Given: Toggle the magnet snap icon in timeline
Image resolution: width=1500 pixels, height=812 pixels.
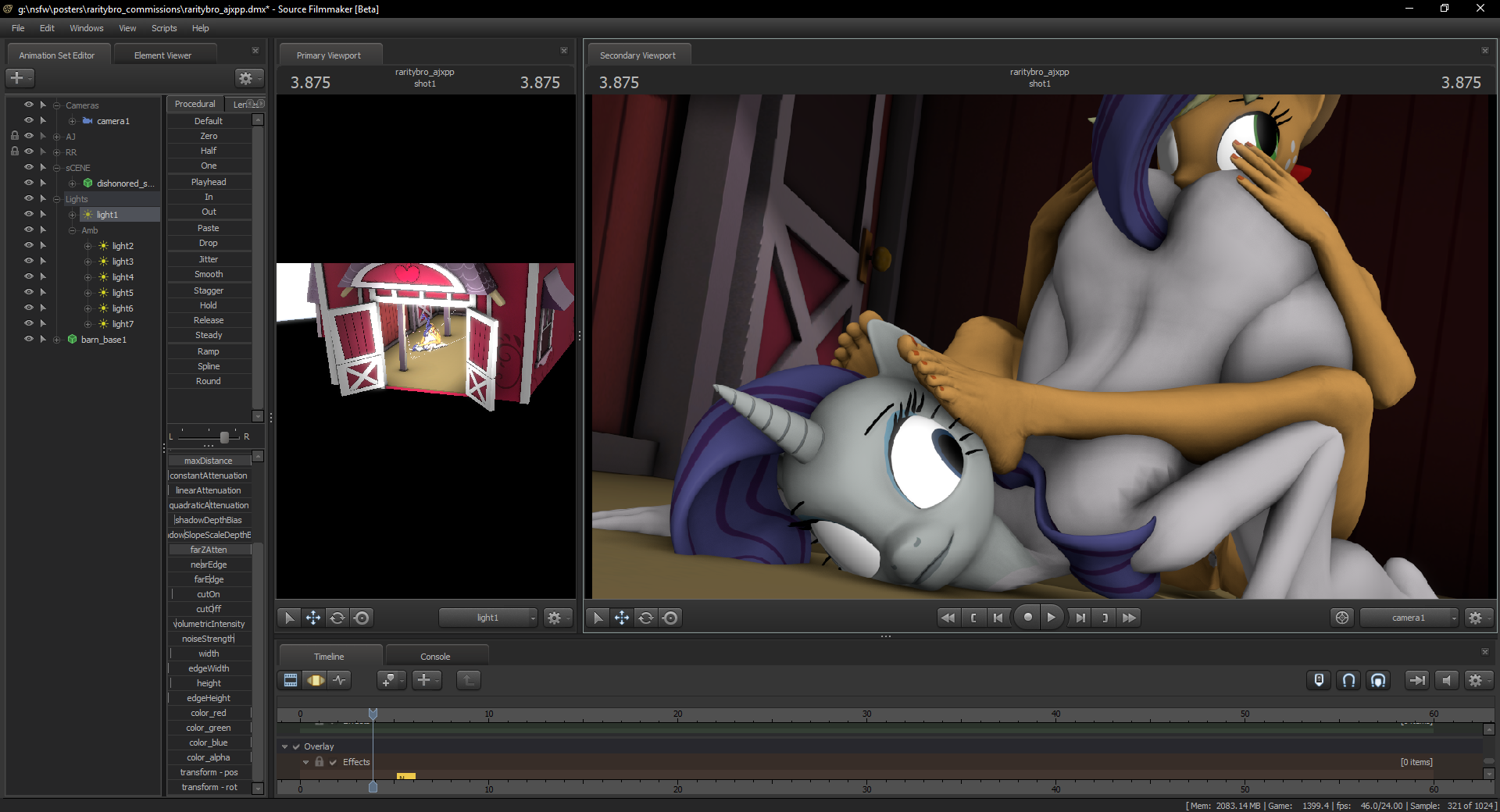Looking at the screenshot, I should pos(1348,680).
